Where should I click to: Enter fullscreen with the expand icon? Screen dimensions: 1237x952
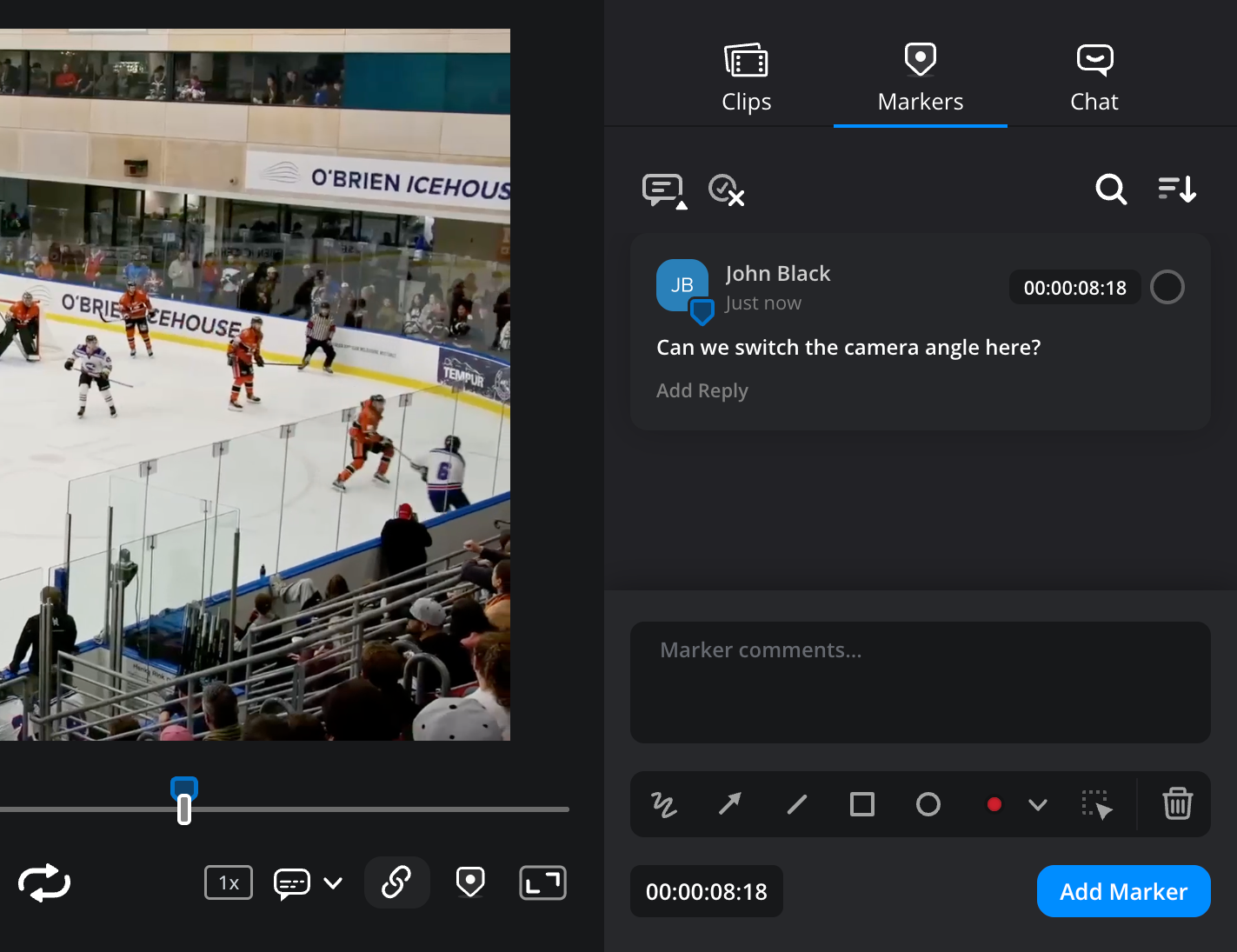pyautogui.click(x=542, y=882)
